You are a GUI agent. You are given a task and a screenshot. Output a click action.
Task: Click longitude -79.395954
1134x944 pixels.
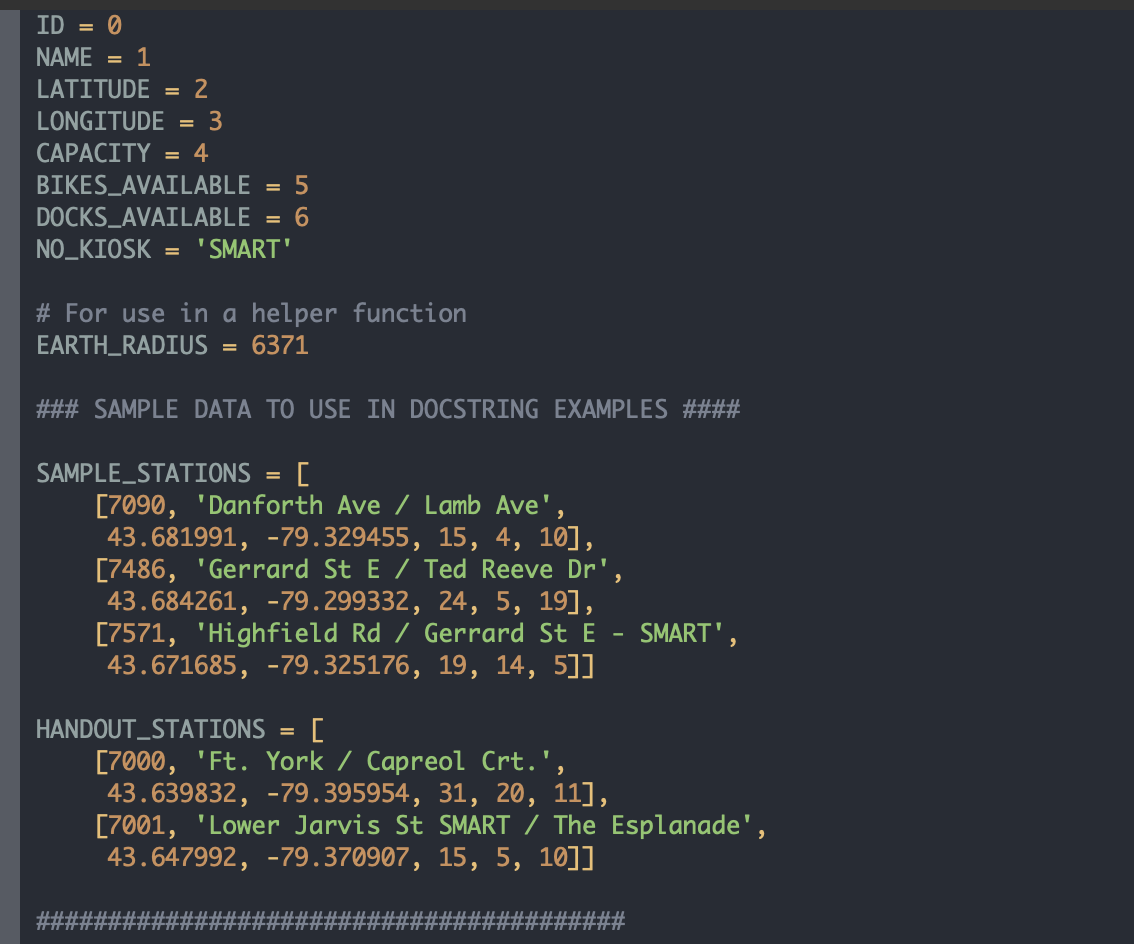(338, 793)
